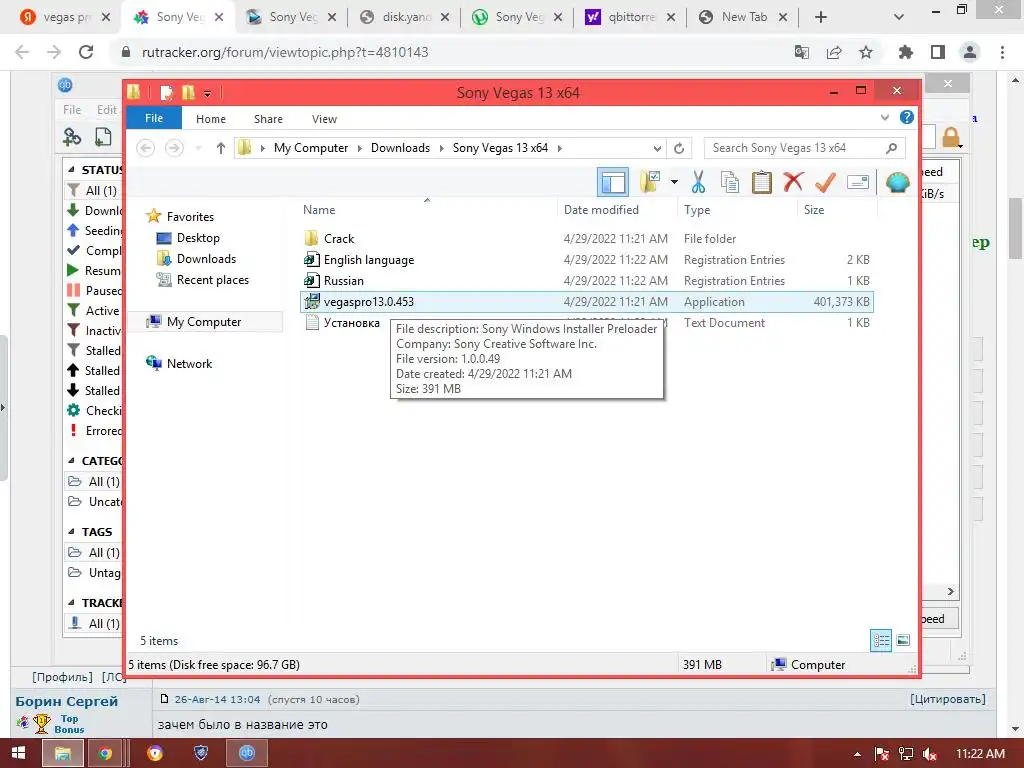Open the folder options icon with checkmark
Viewport: 1024px width, 768px height.
pyautogui.click(x=650, y=182)
